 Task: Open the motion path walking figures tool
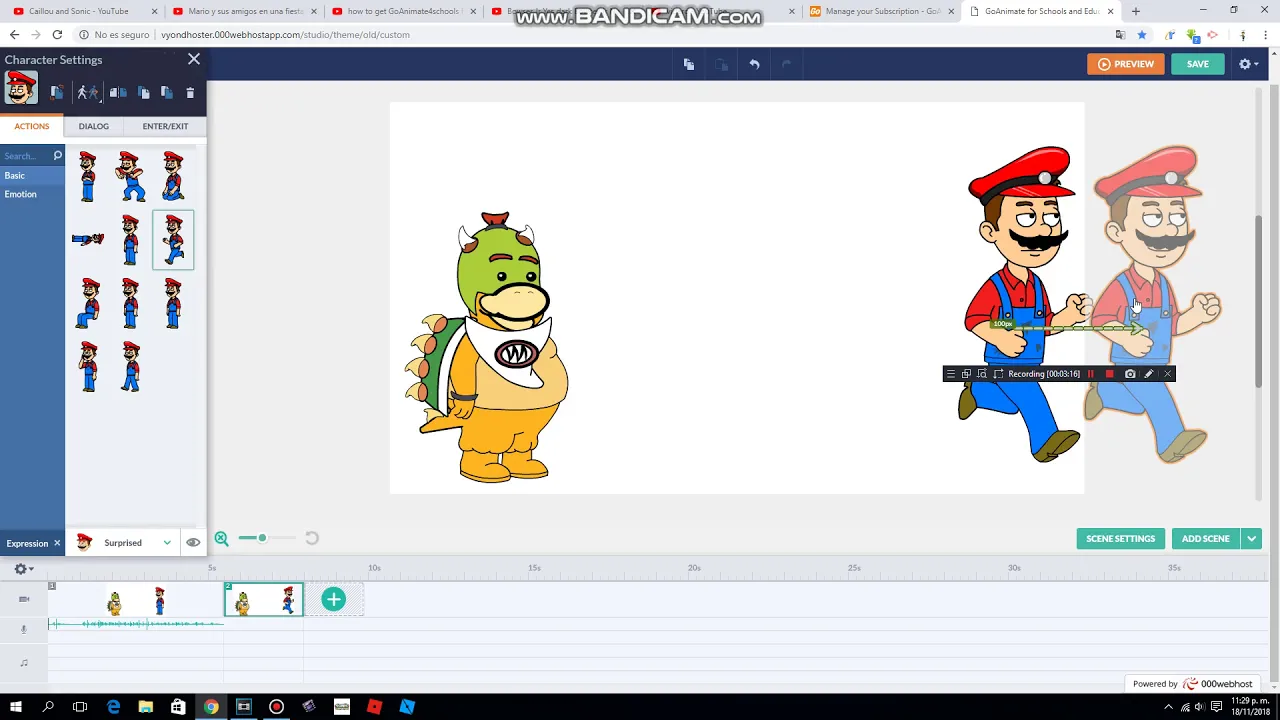coord(88,92)
